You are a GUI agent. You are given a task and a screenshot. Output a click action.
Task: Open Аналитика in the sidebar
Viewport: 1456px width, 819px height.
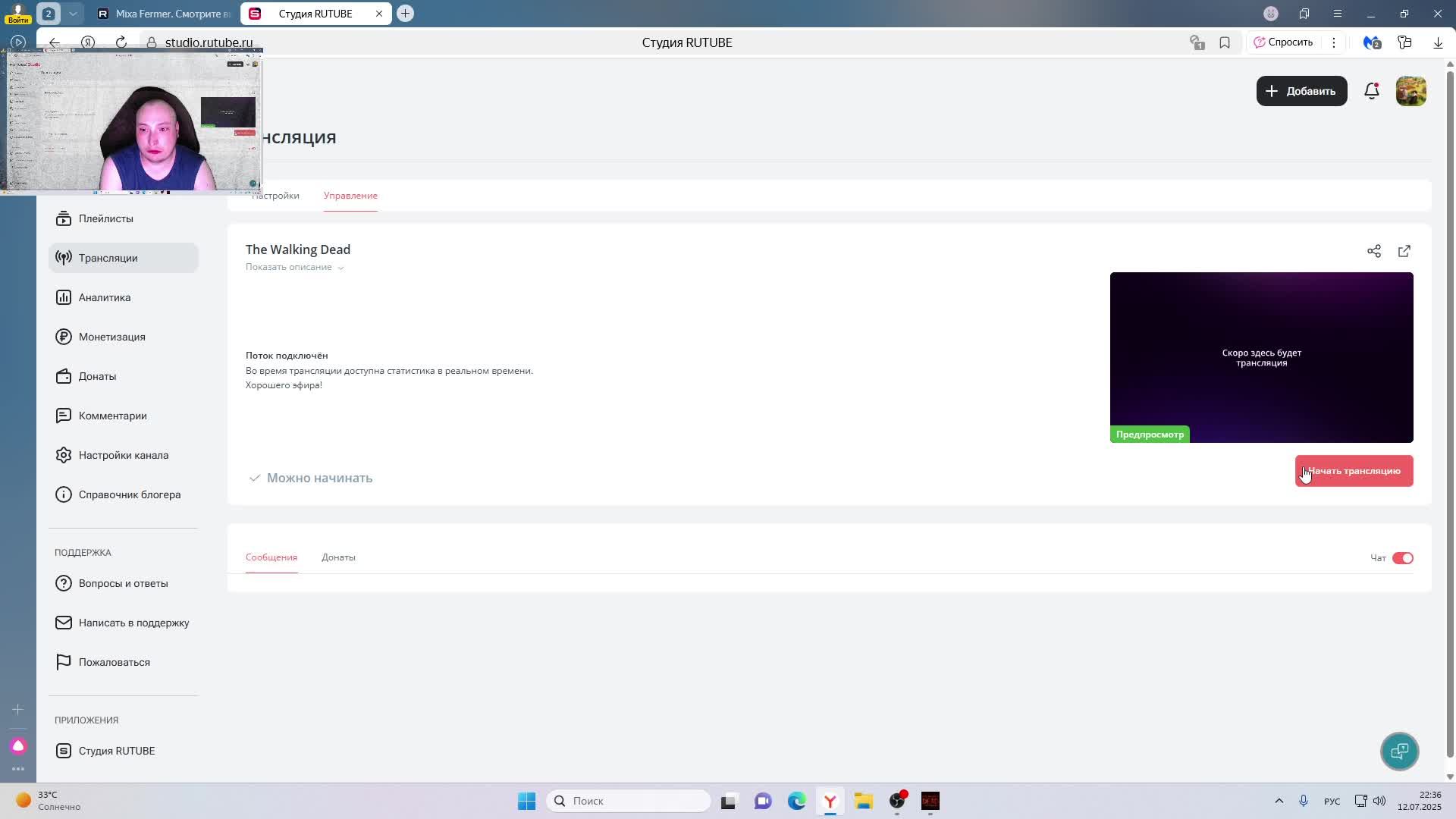(x=105, y=297)
